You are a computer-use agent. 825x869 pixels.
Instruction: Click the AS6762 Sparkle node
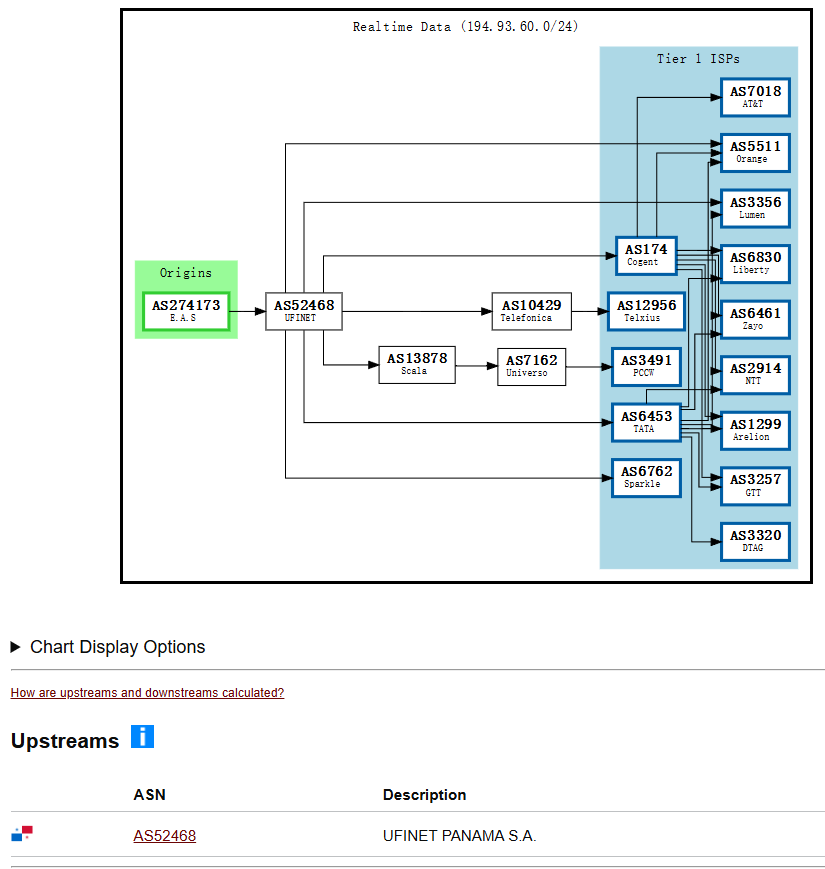pos(646,477)
